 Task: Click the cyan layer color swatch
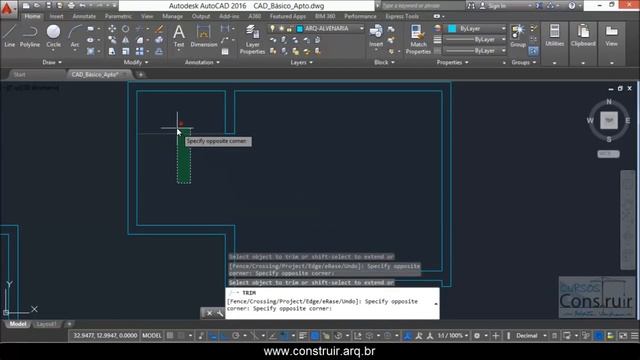tap(300, 29)
